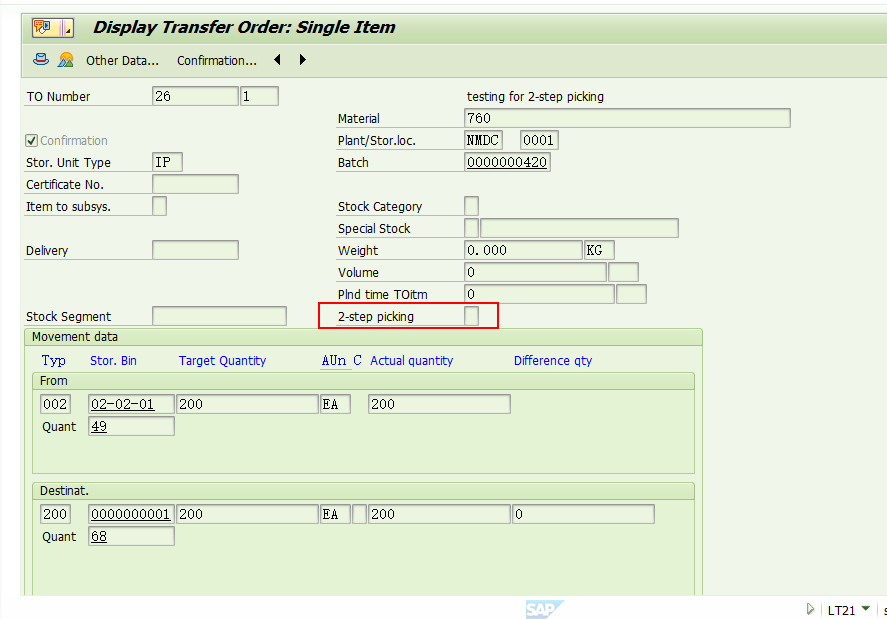Open the Confirmation... menu
This screenshot has width=887, height=619.
point(216,60)
